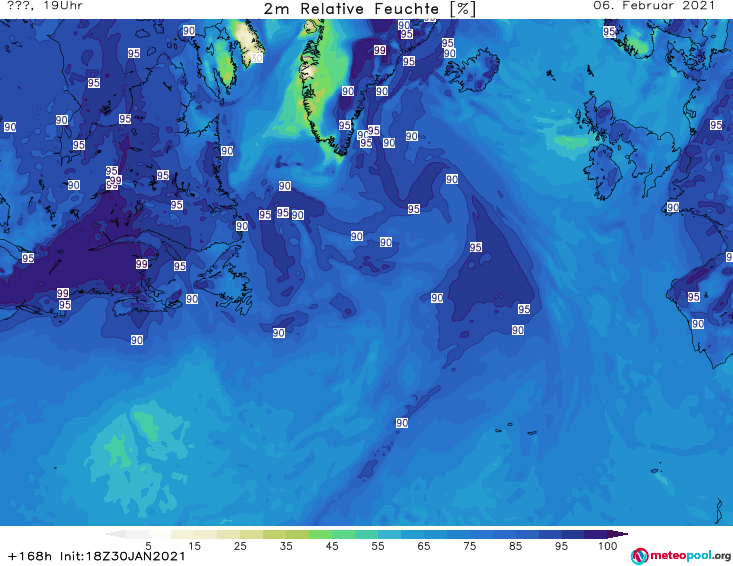Click the '65' value on the color scale
This screenshot has height=566, width=733.
click(424, 546)
